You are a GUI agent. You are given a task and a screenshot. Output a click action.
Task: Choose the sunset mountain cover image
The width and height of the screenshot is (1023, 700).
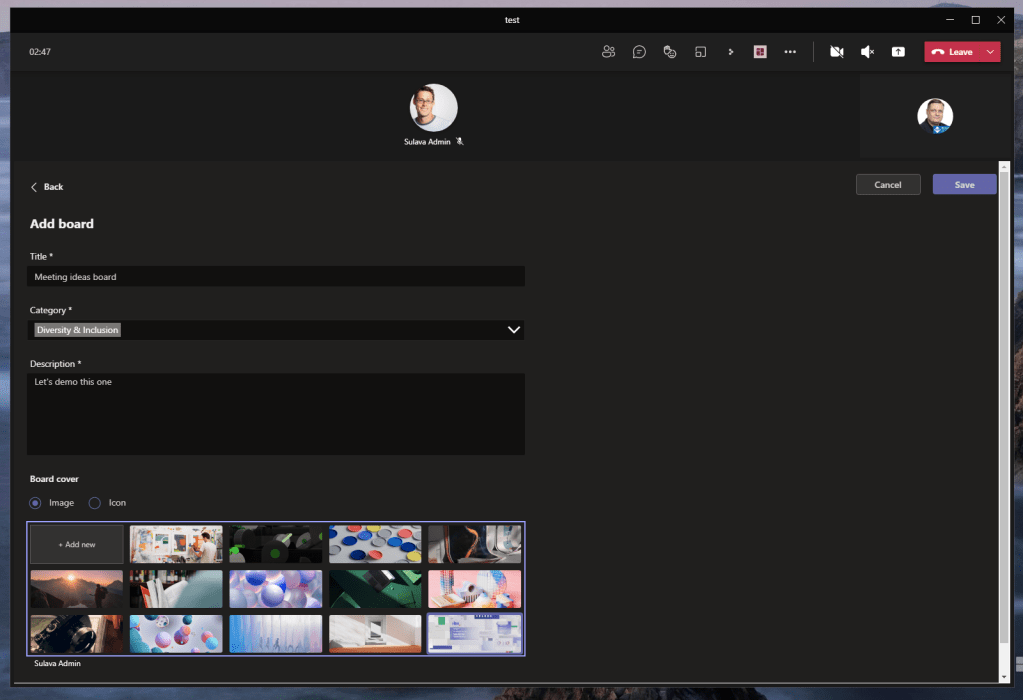pos(77,589)
